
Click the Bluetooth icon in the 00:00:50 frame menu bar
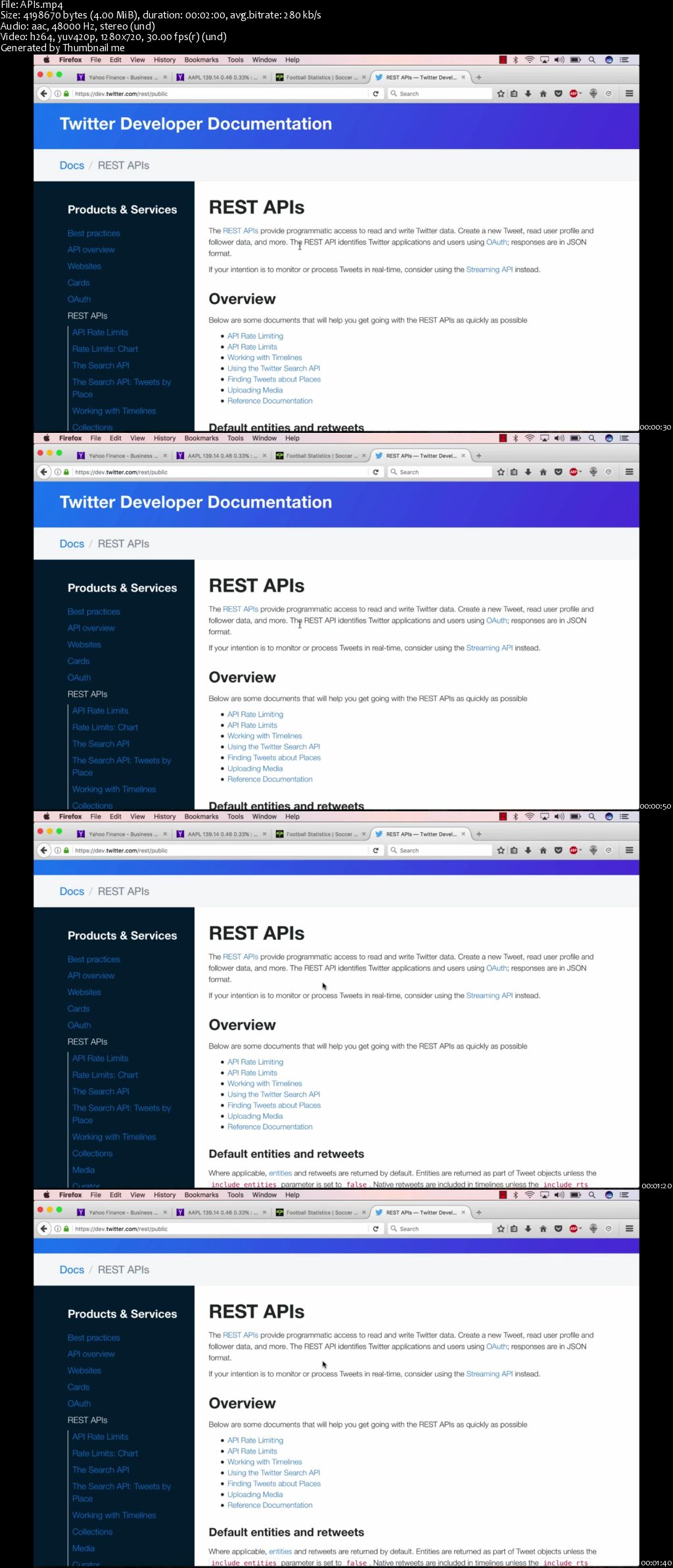click(515, 438)
